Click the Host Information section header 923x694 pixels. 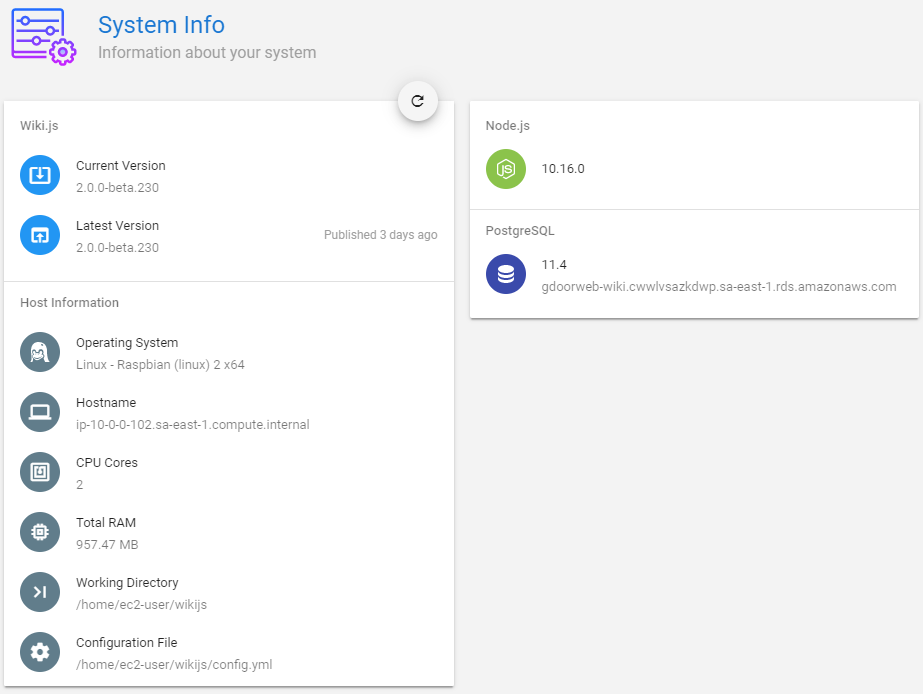[x=69, y=303]
